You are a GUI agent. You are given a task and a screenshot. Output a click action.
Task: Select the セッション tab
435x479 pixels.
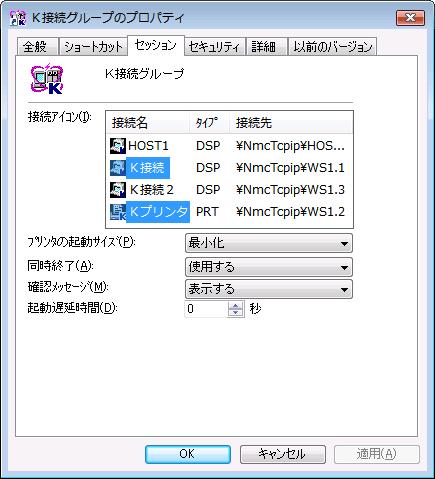click(x=156, y=45)
